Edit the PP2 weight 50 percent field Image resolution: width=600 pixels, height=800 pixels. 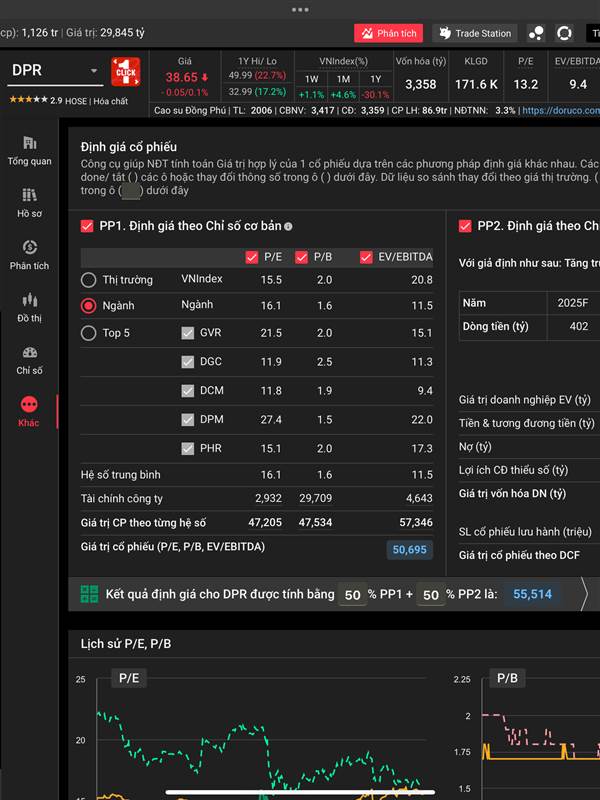[x=431, y=595]
